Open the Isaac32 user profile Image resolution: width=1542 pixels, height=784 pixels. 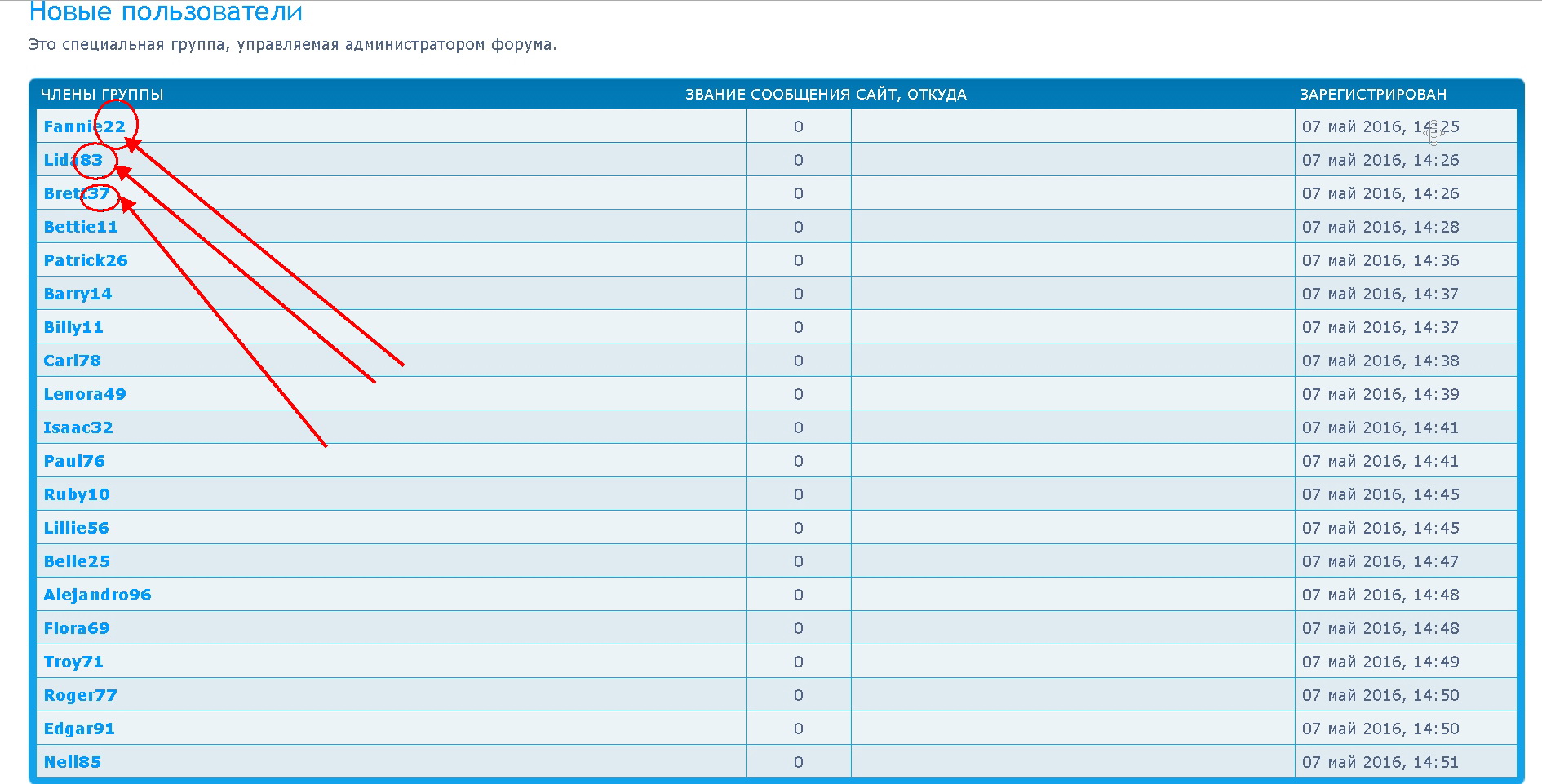(78, 427)
